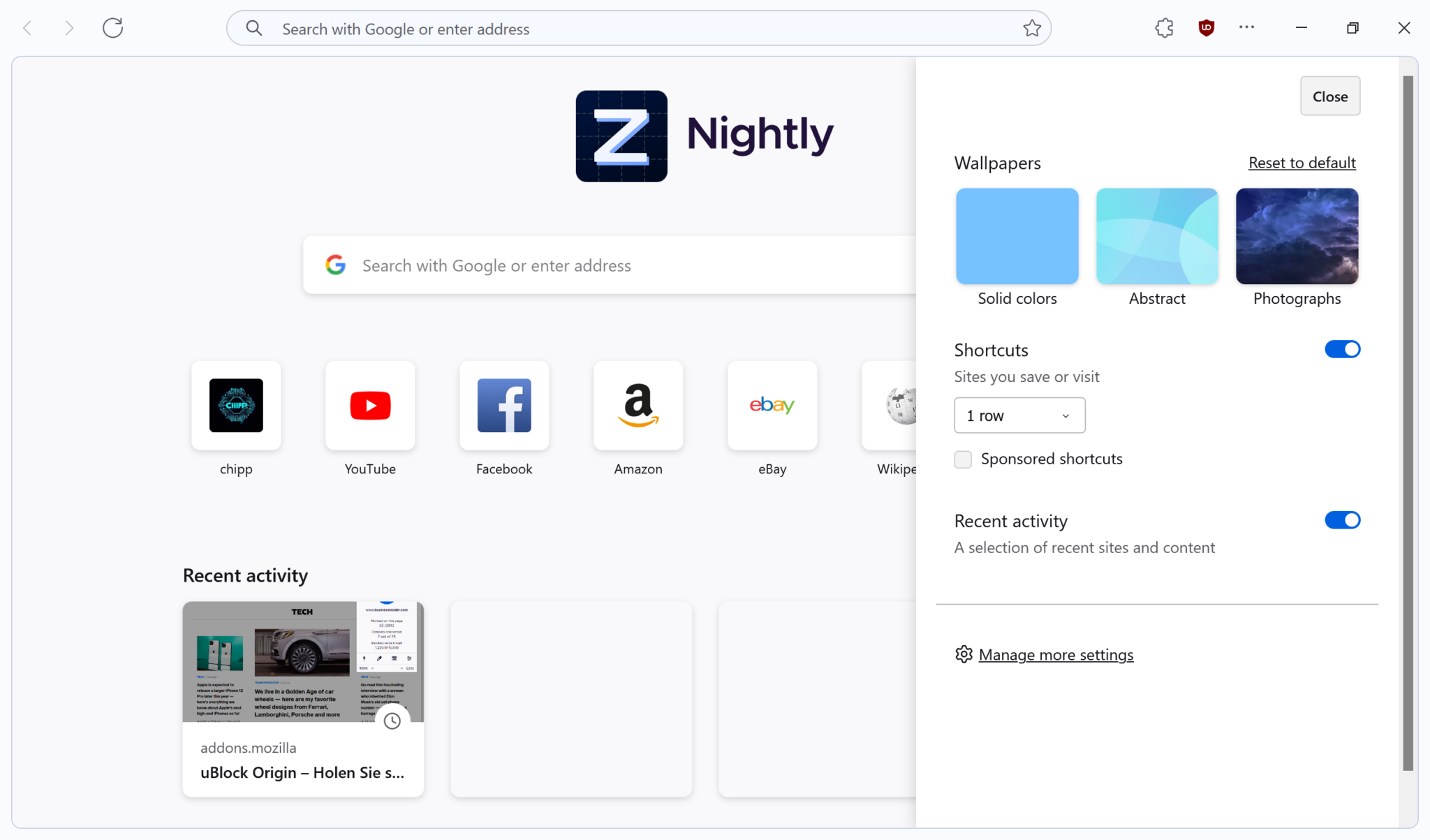
Task: Go forward using the forward arrow
Action: click(x=68, y=28)
